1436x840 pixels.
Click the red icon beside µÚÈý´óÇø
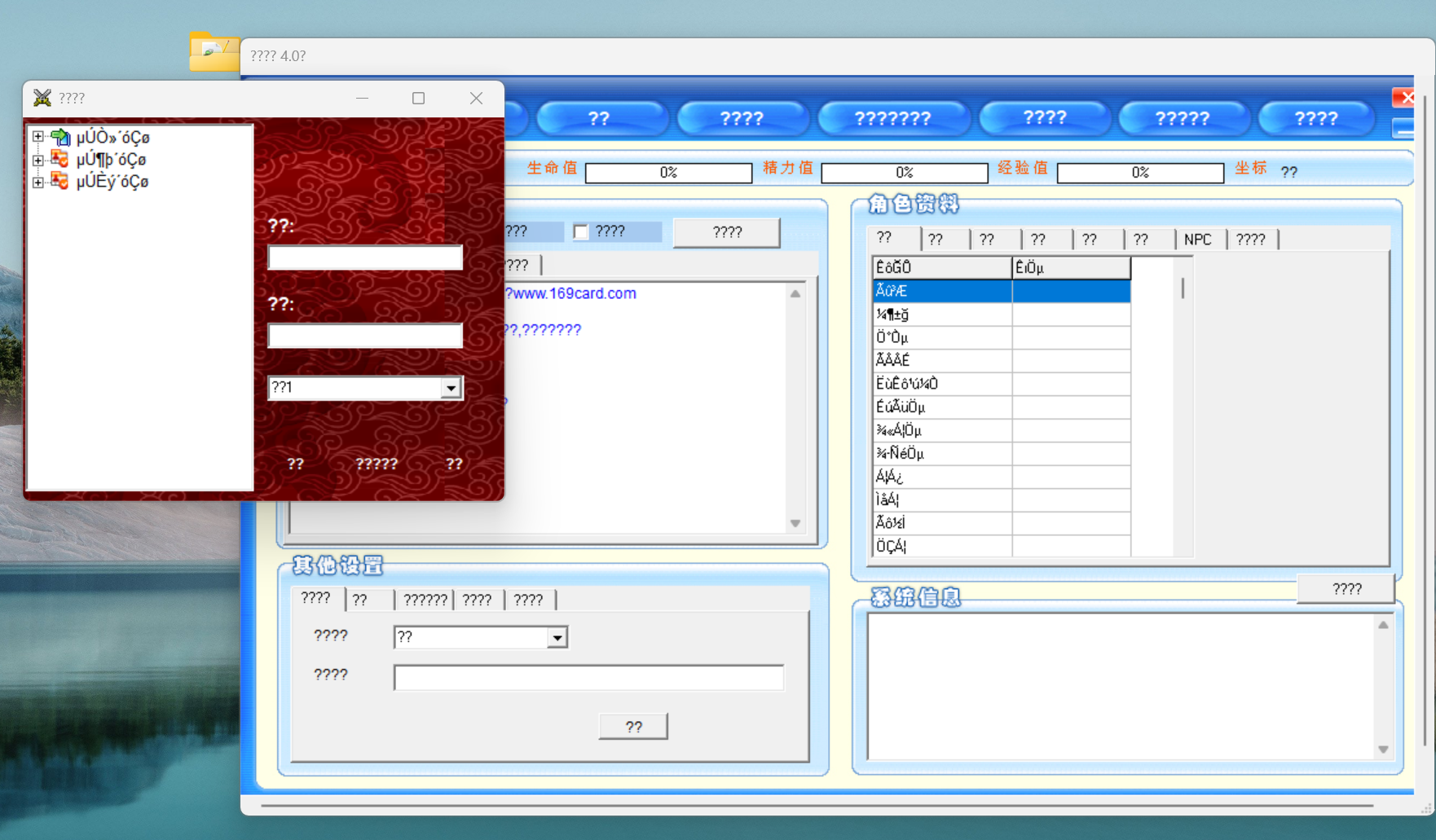click(x=60, y=181)
